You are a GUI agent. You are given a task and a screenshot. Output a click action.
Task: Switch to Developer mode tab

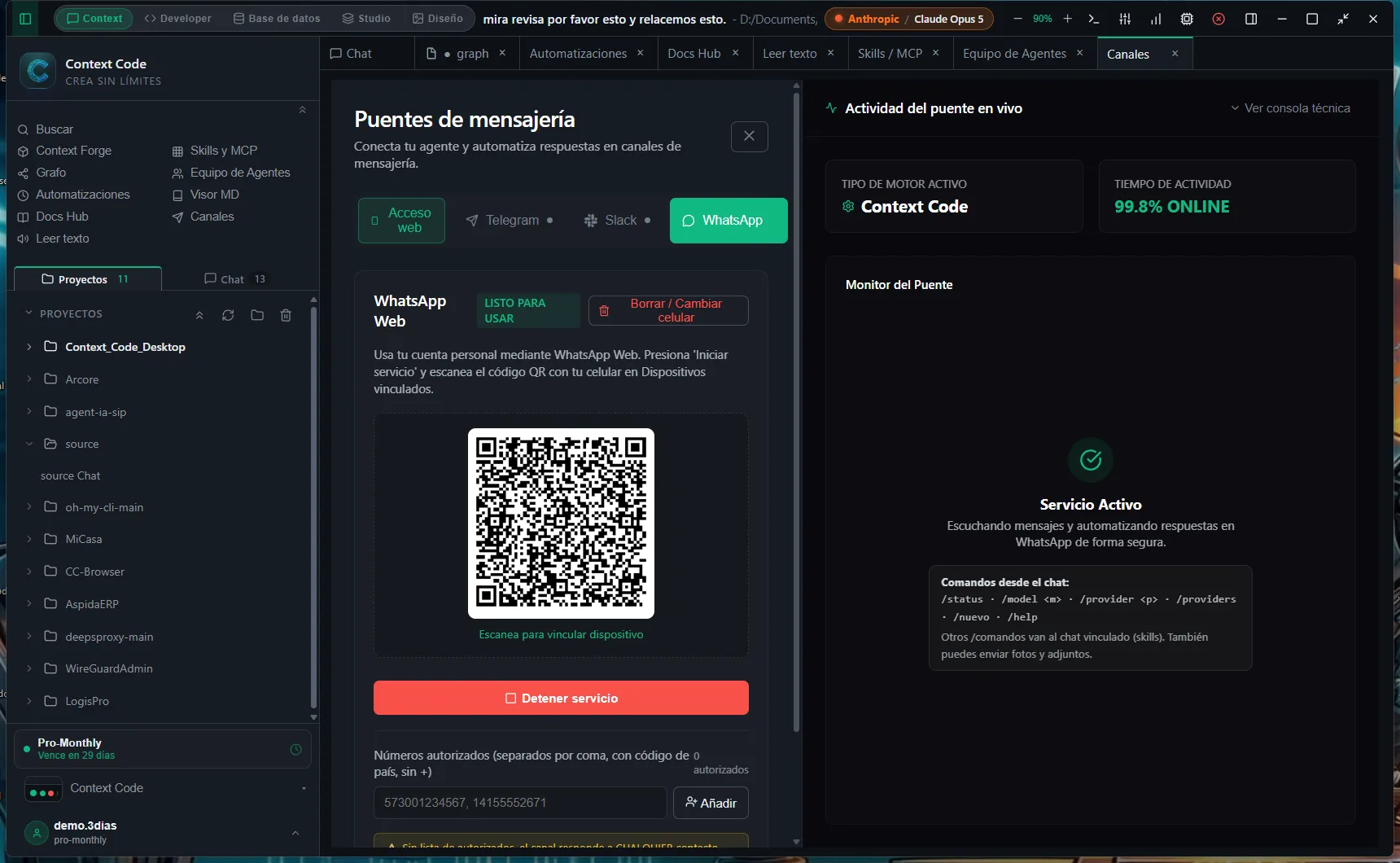pyautogui.click(x=177, y=19)
